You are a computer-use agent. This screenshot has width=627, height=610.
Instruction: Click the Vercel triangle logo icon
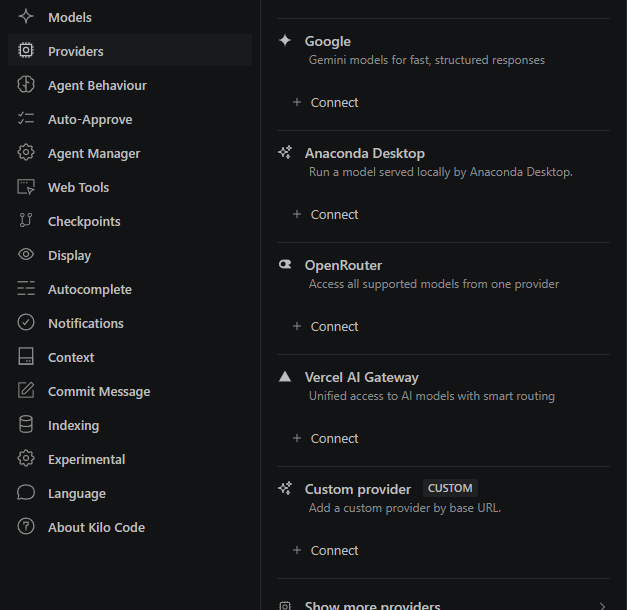(285, 377)
